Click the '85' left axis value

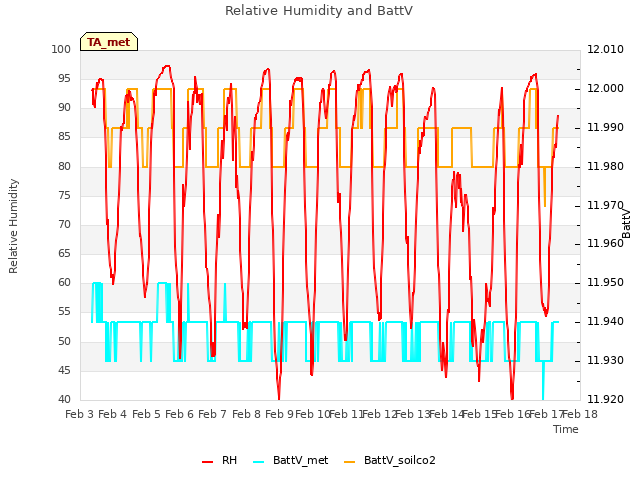tap(64, 136)
